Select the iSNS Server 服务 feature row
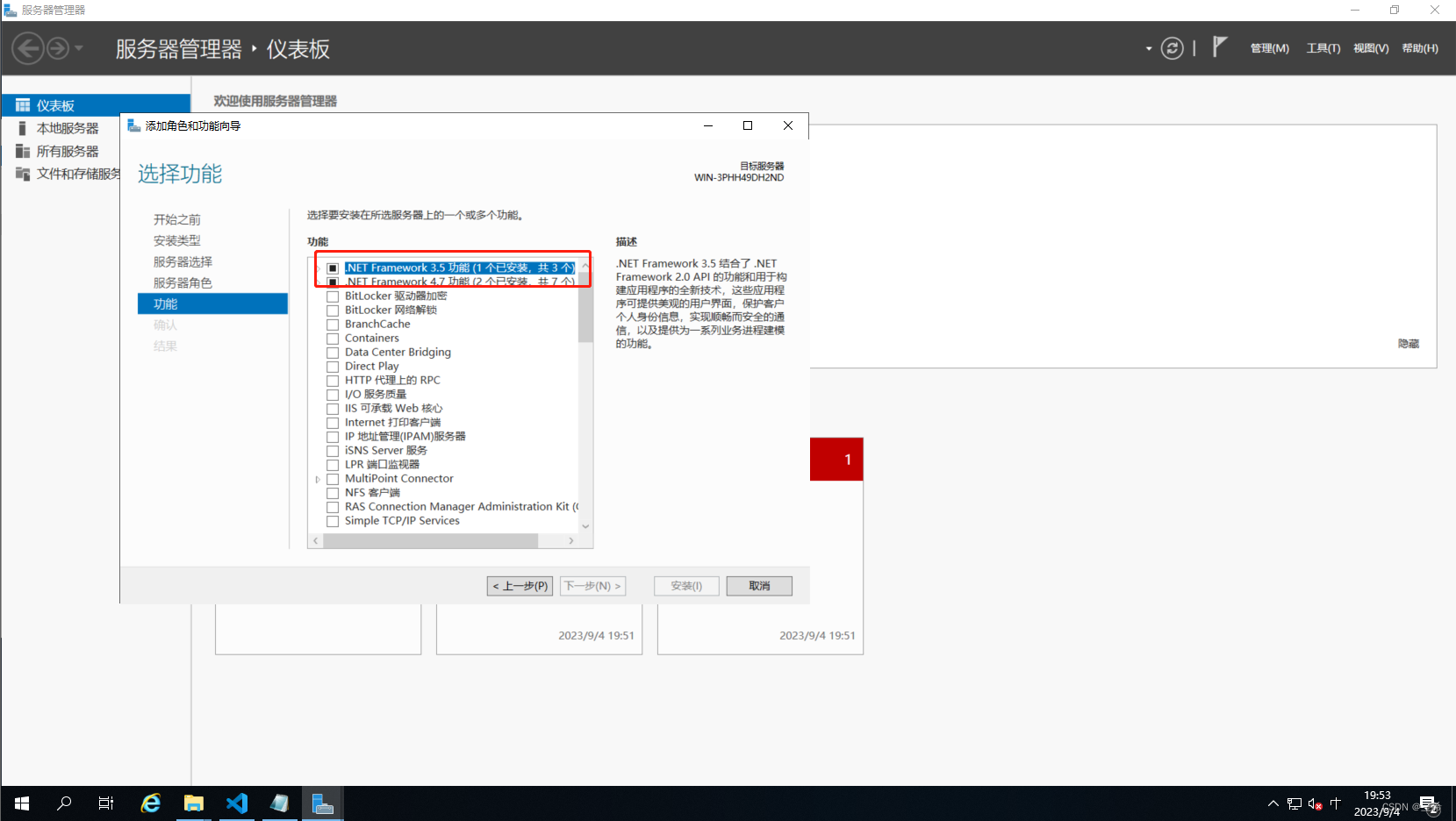 click(x=386, y=451)
